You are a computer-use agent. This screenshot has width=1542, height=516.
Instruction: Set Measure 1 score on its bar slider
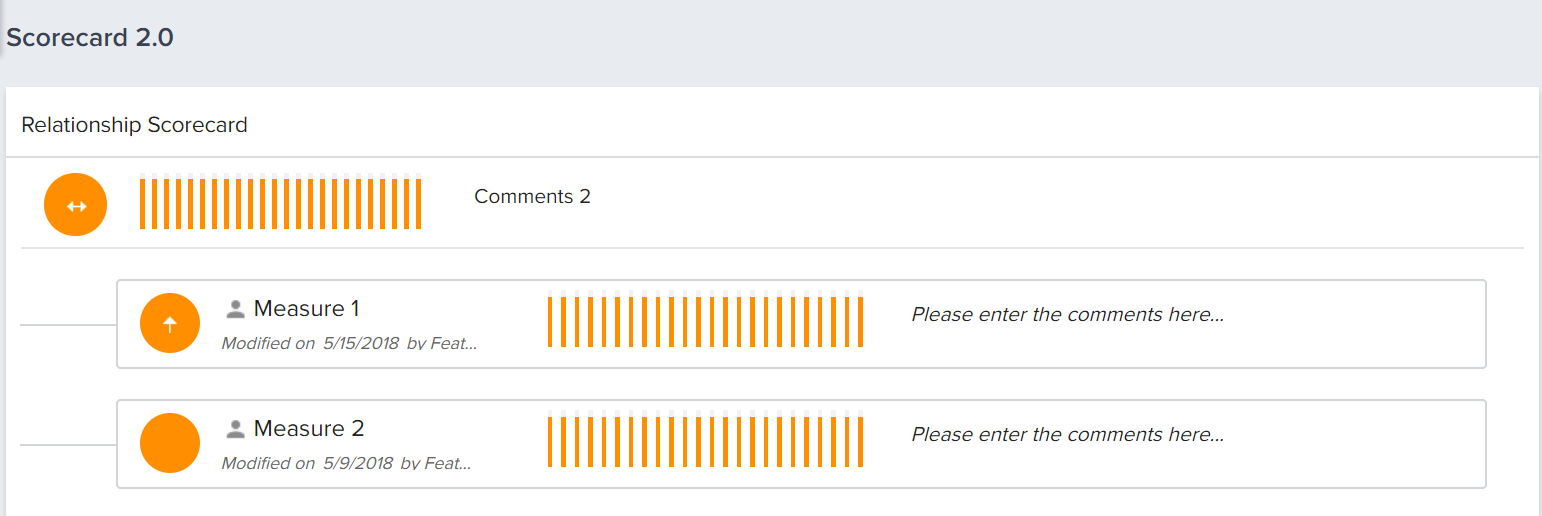click(x=705, y=320)
